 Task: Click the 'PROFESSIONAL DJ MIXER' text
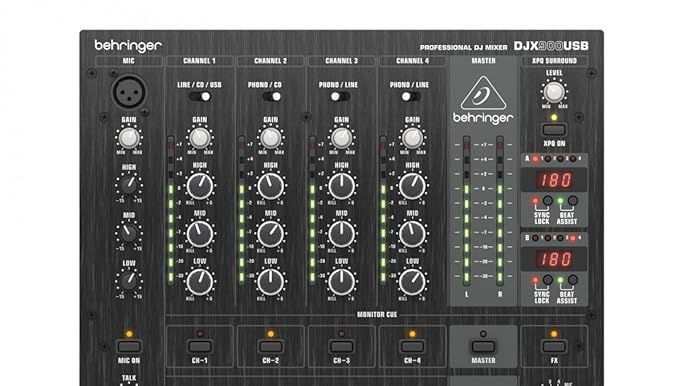click(464, 47)
